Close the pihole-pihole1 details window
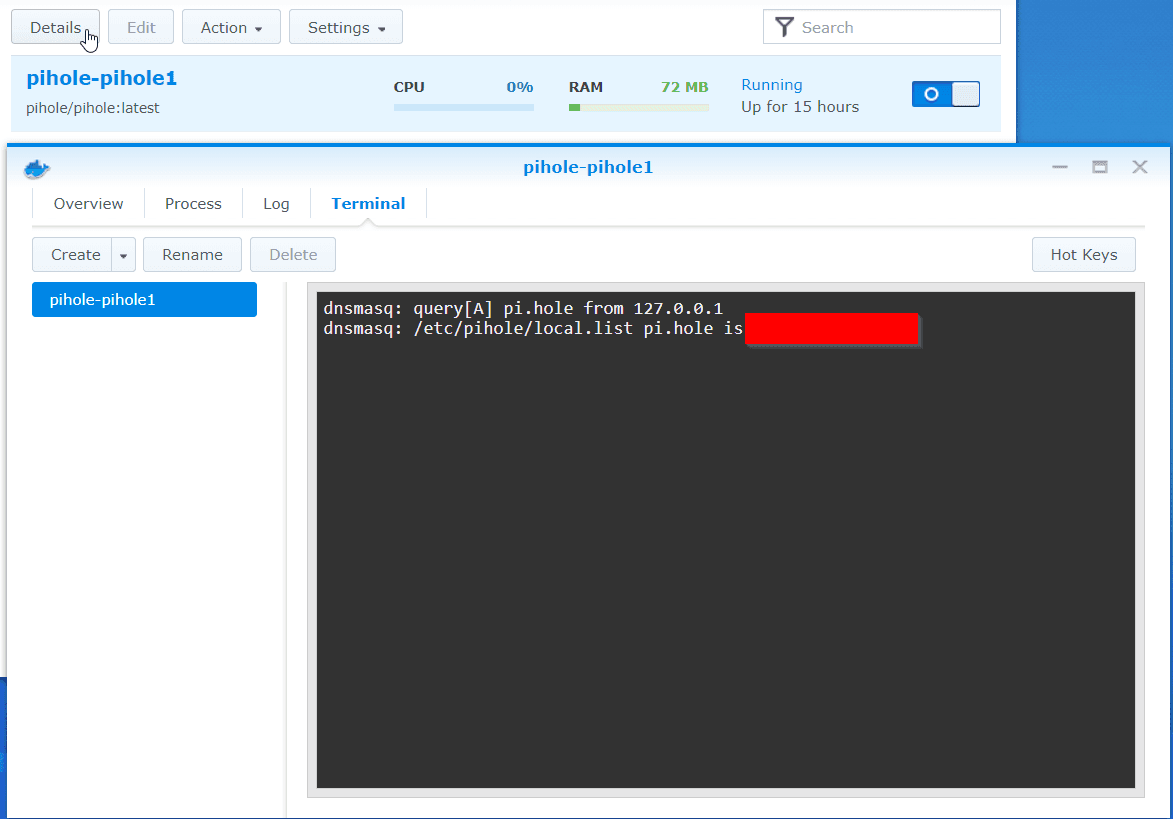The height and width of the screenshot is (819, 1173). pos(1139,167)
